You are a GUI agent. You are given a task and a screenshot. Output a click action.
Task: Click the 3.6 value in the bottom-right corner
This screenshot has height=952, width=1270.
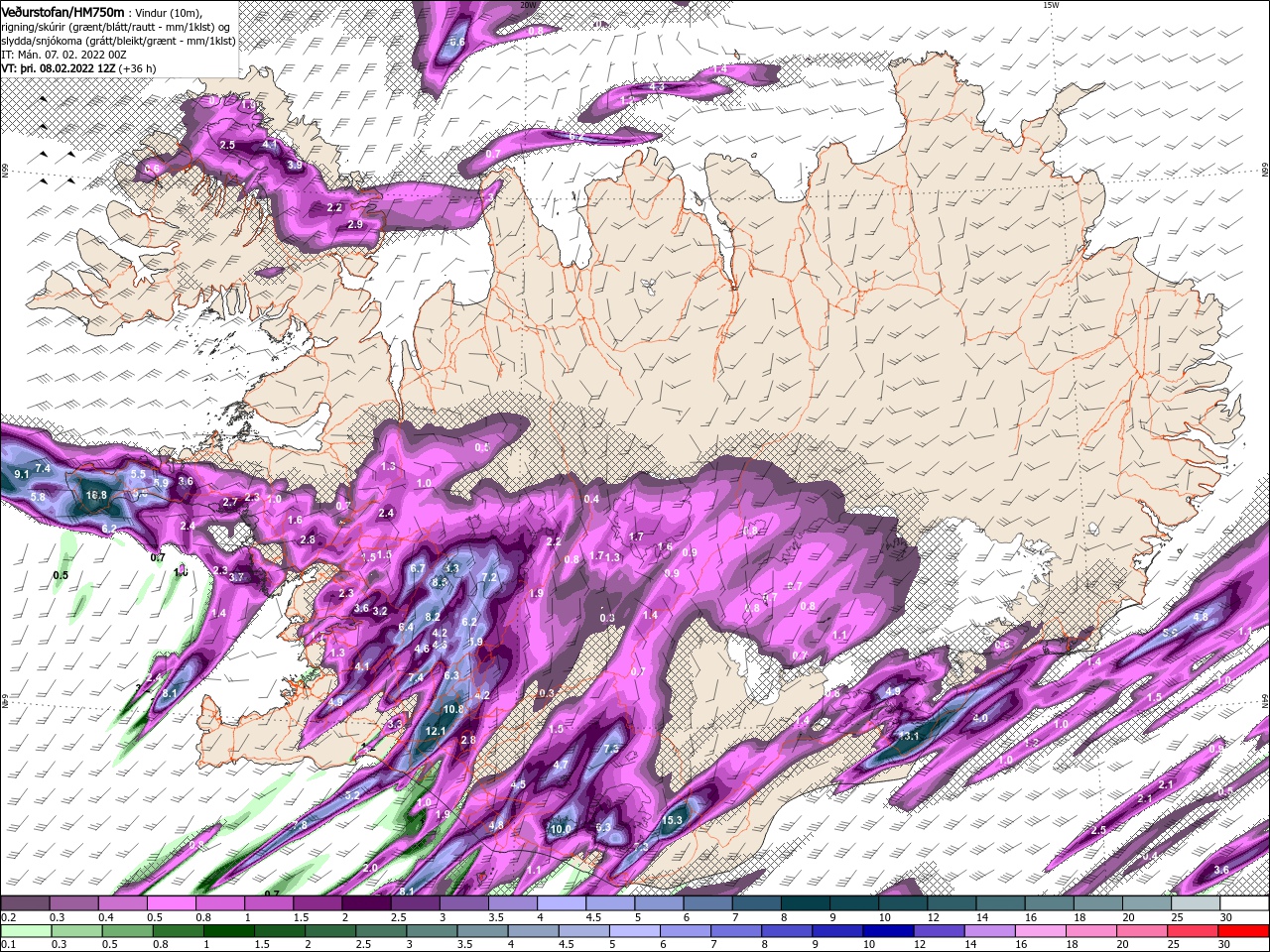point(1221,870)
